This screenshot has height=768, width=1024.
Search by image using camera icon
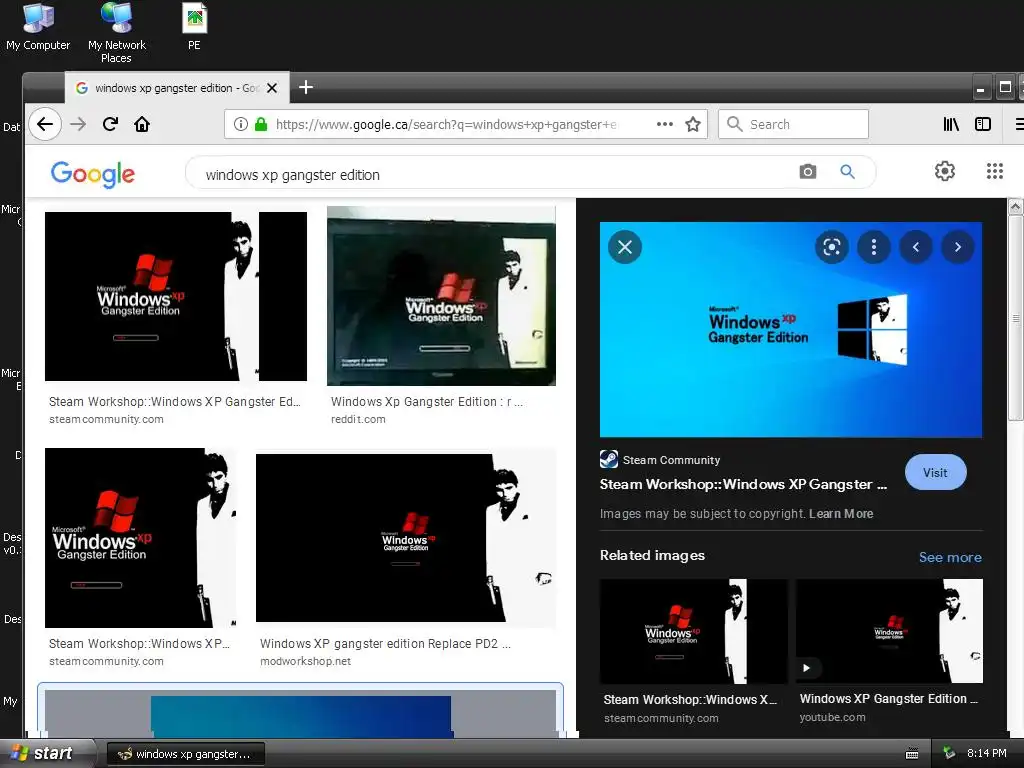pos(808,172)
